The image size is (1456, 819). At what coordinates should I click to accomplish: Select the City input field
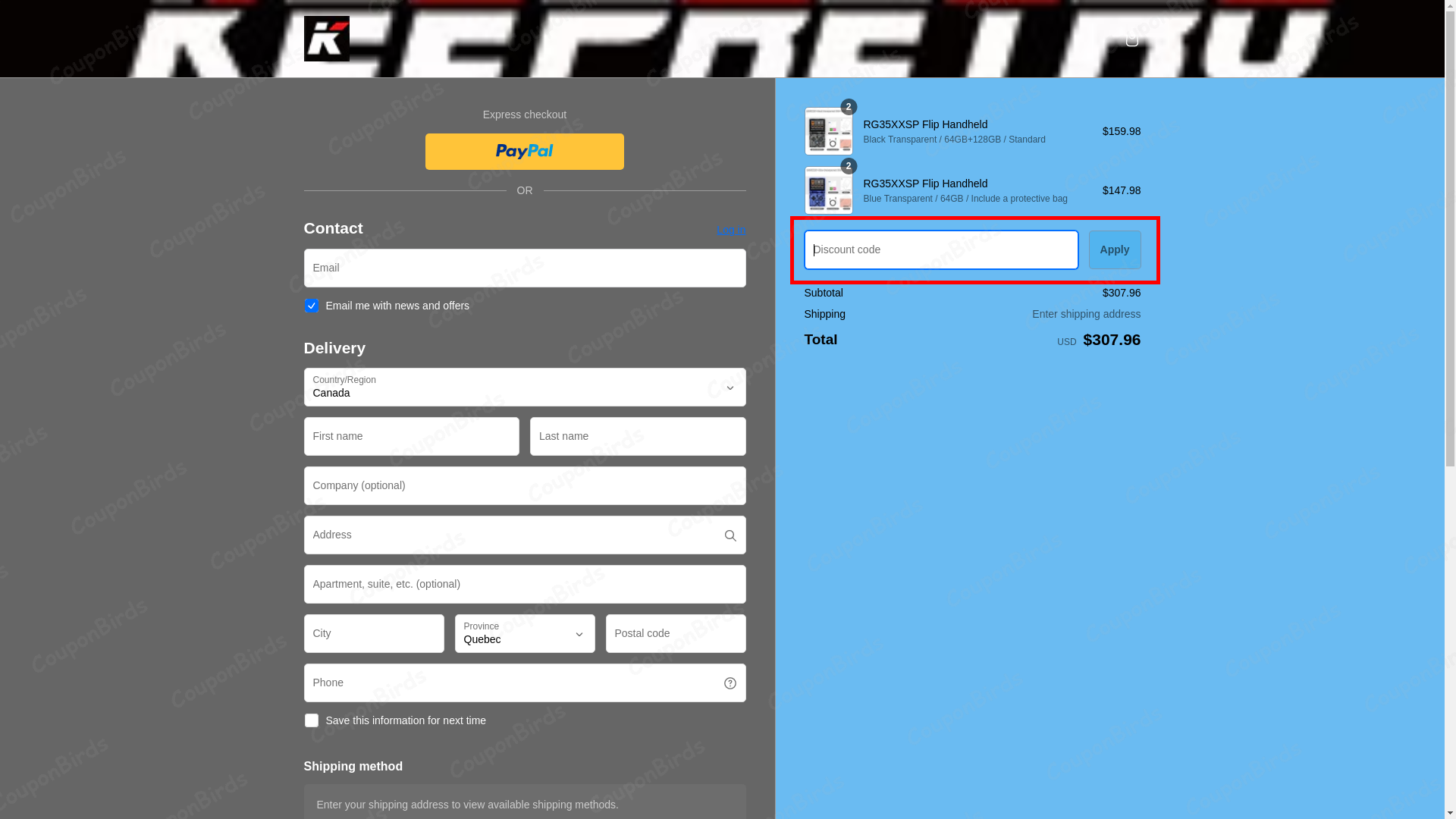(x=374, y=634)
